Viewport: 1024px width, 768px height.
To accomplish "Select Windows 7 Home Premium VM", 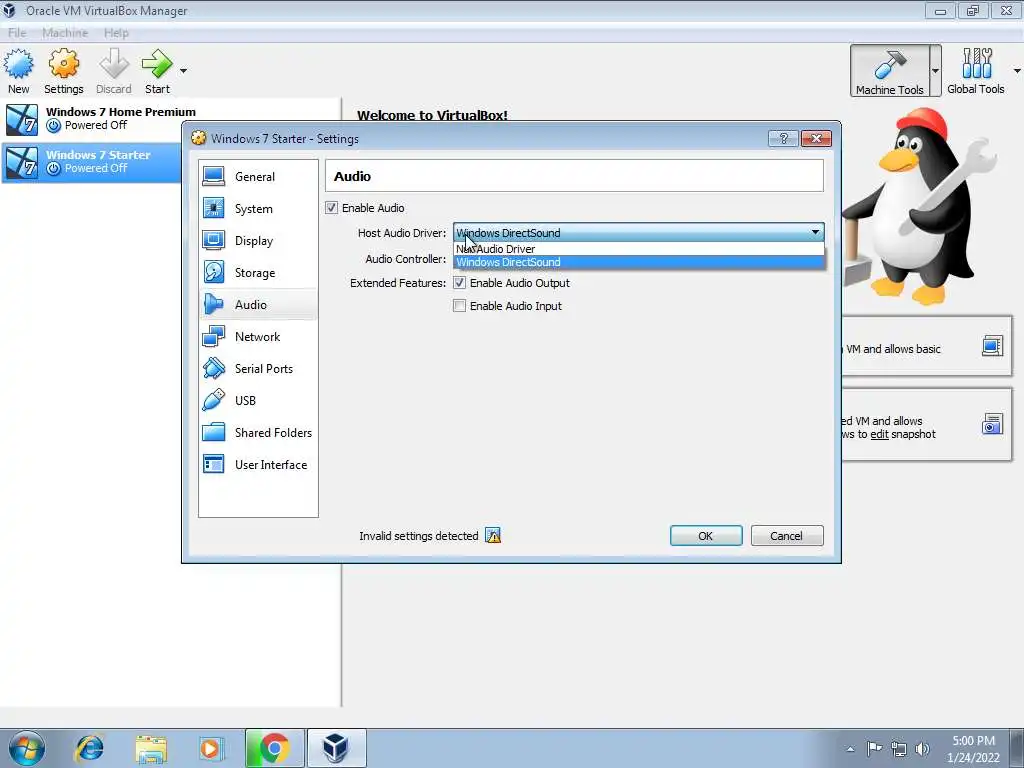I will (x=170, y=120).
